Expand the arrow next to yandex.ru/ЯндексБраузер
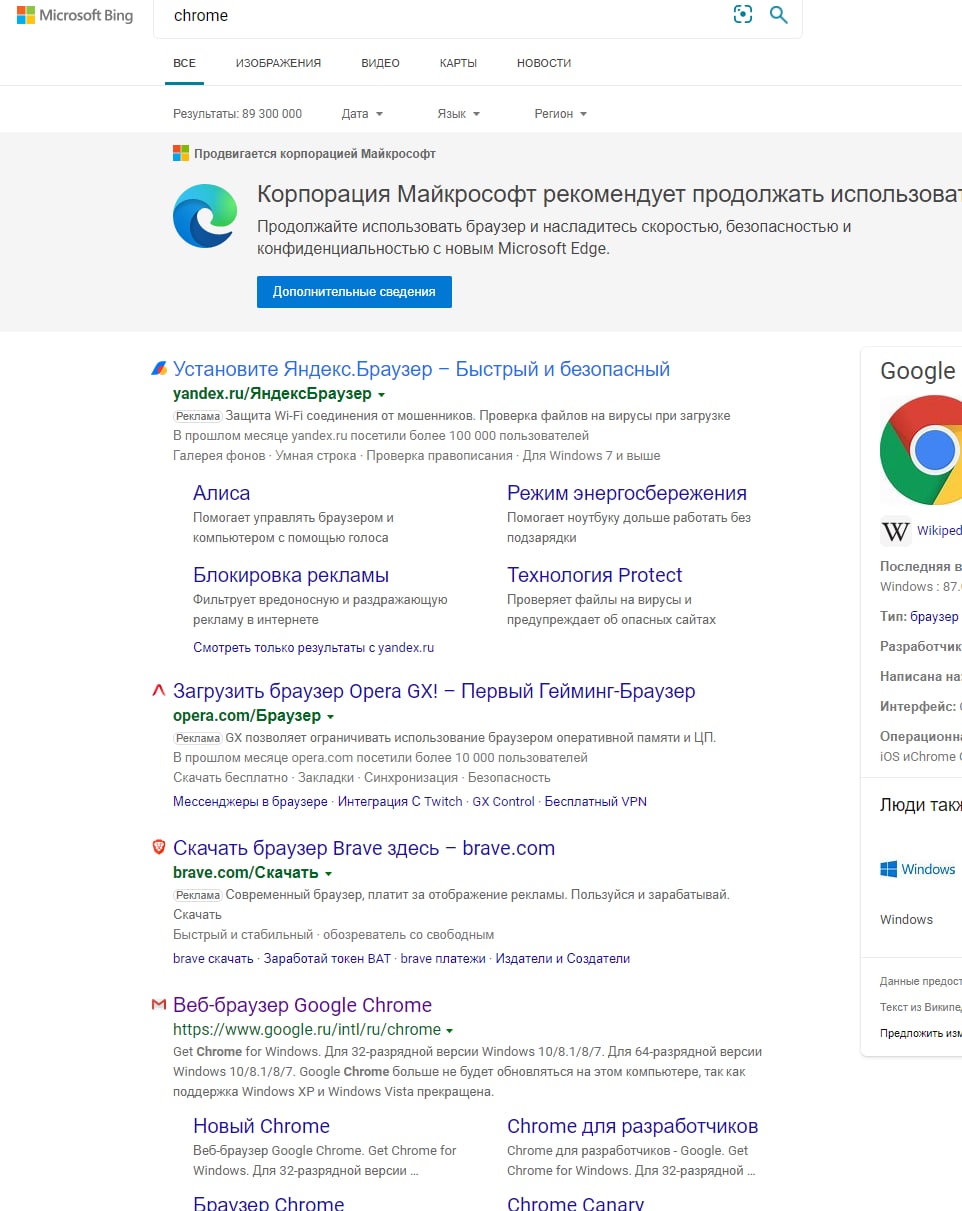The width and height of the screenshot is (962, 1211). tap(382, 395)
